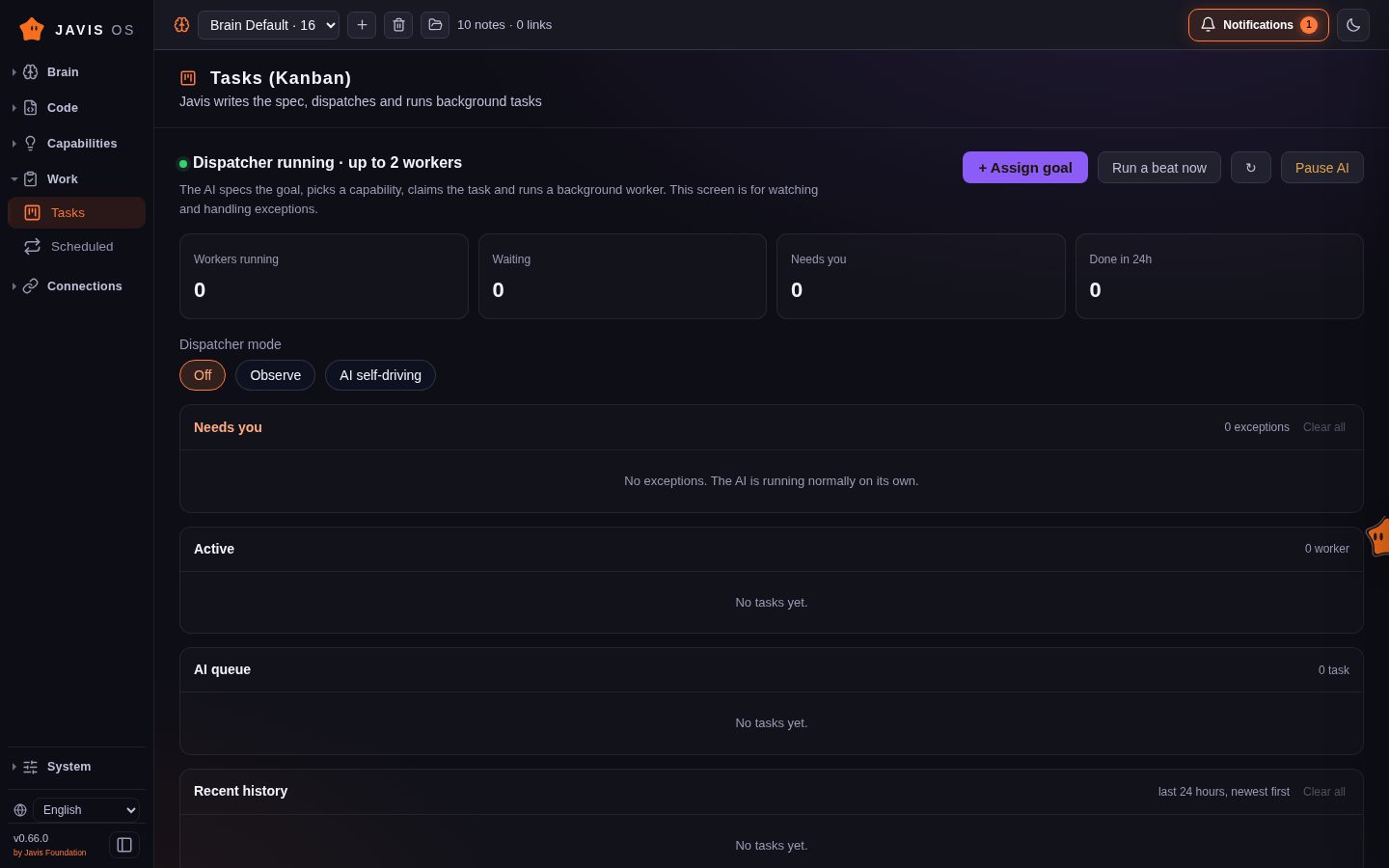Expand the Code section in sidebar
Viewport: 1389px width, 868px height.
[77, 108]
